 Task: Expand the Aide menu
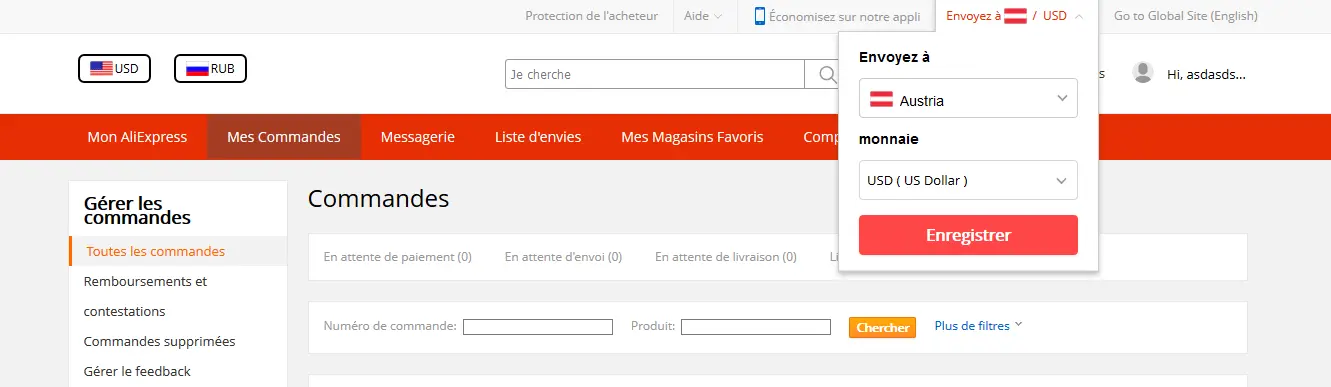(703, 16)
